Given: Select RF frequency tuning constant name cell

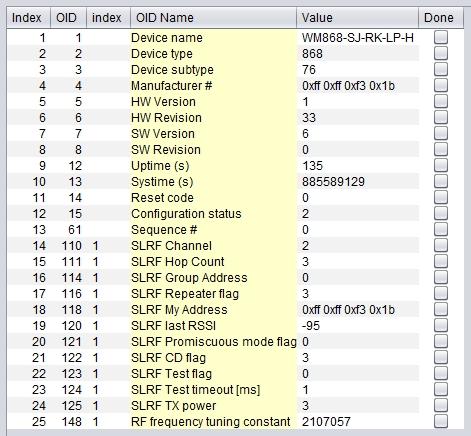Looking at the screenshot, I should point(213,422).
